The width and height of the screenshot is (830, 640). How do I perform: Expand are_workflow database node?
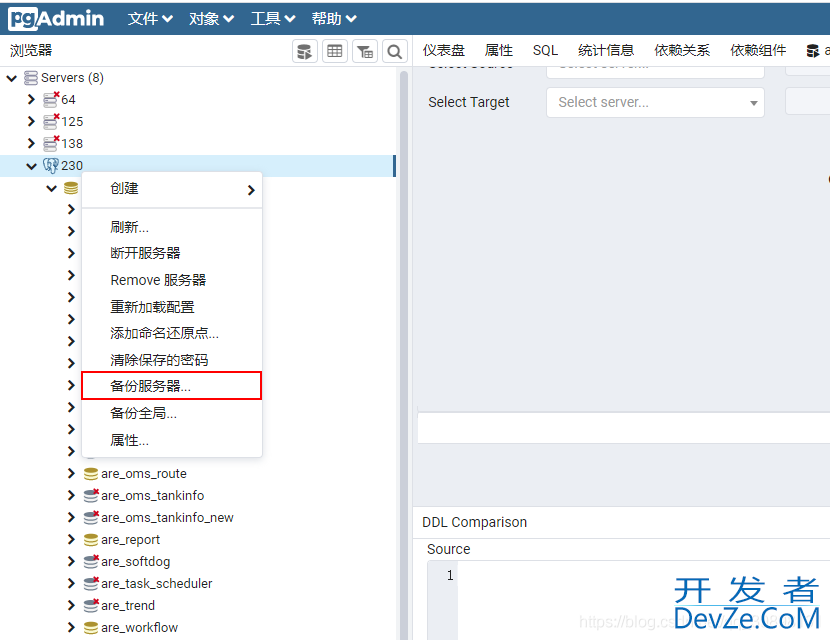coord(71,627)
